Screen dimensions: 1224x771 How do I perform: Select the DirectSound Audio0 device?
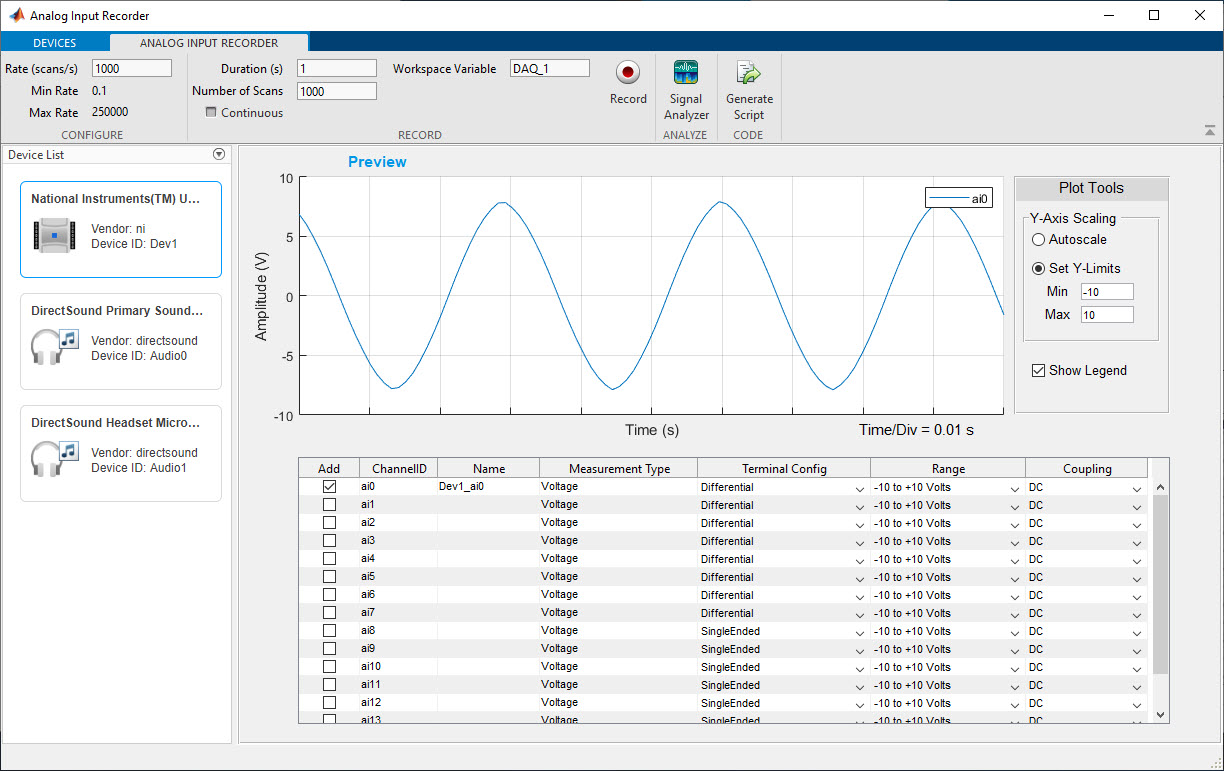[x=121, y=341]
